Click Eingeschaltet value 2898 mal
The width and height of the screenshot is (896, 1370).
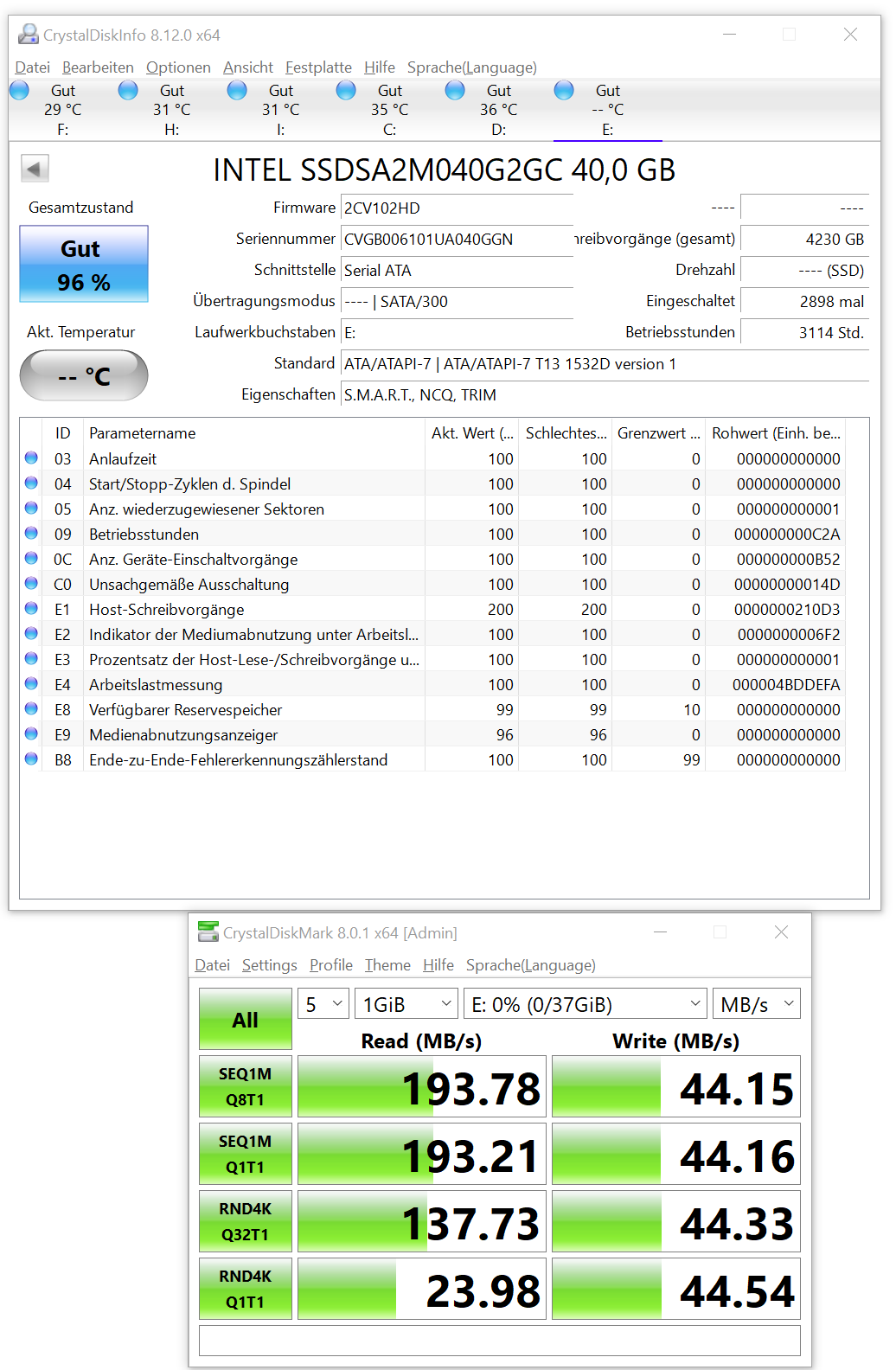coord(805,302)
